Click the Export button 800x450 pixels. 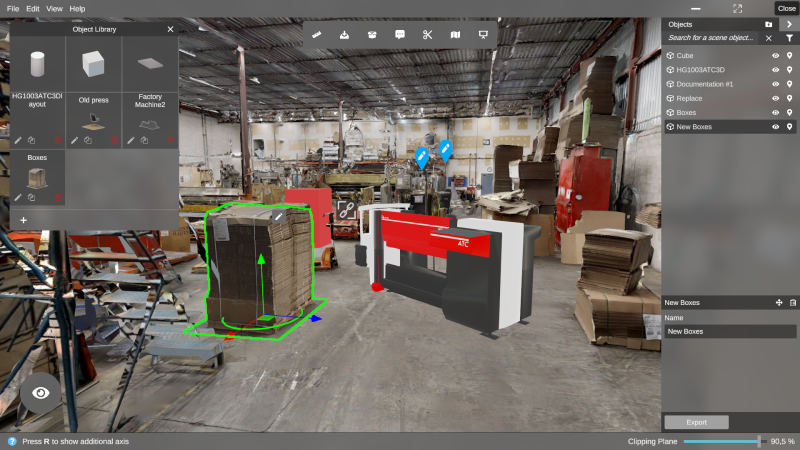[x=696, y=422]
